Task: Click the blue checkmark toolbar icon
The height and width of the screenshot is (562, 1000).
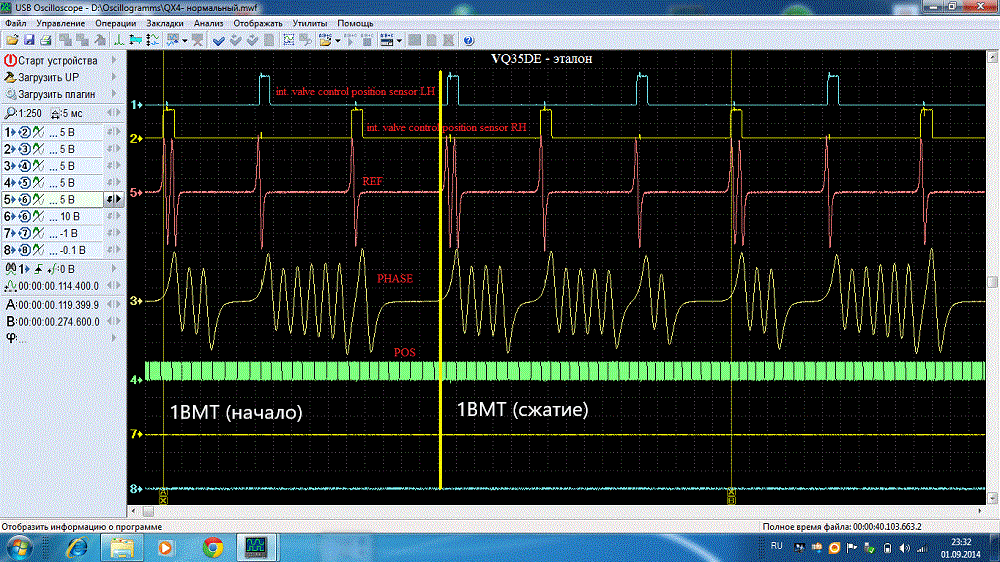Action: 219,40
